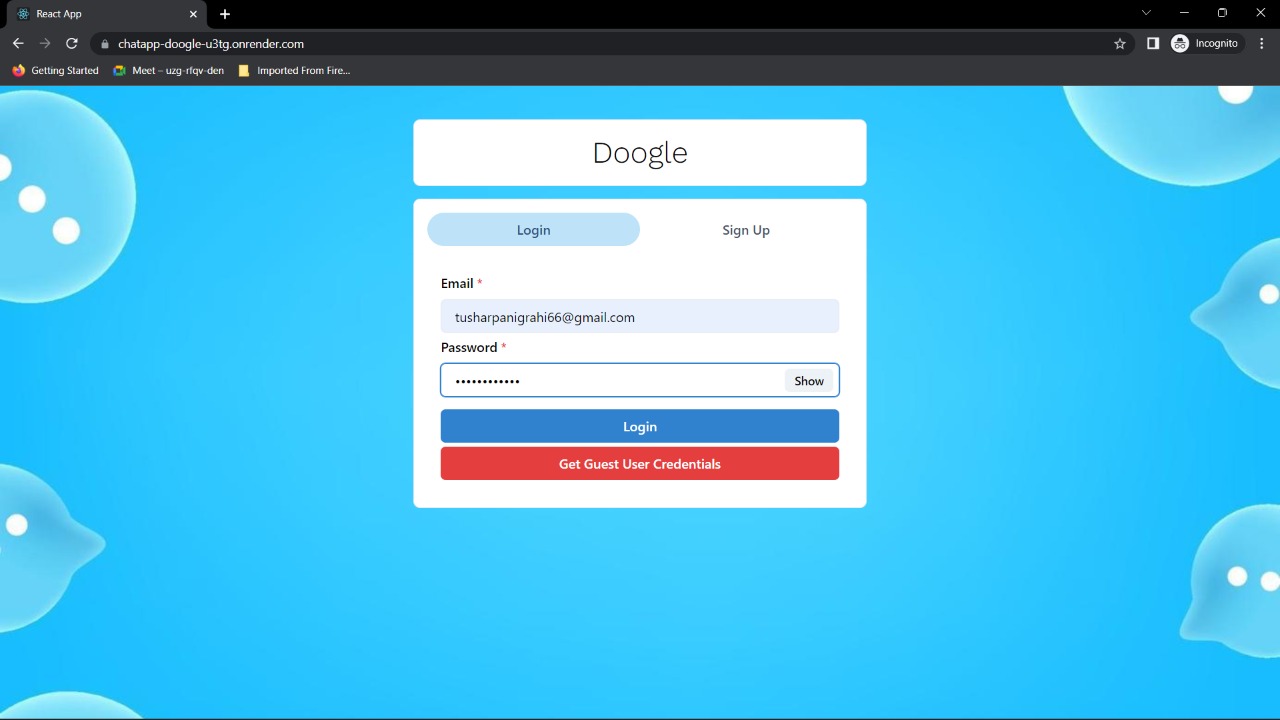Open the tab search dropdown arrow
Screen dimensions: 1280x720
coord(1146,13)
